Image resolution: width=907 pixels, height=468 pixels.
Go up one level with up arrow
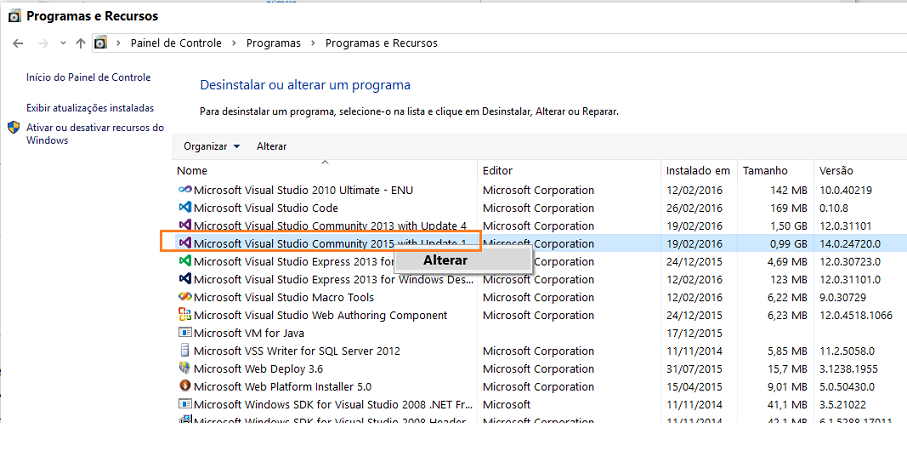click(81, 43)
